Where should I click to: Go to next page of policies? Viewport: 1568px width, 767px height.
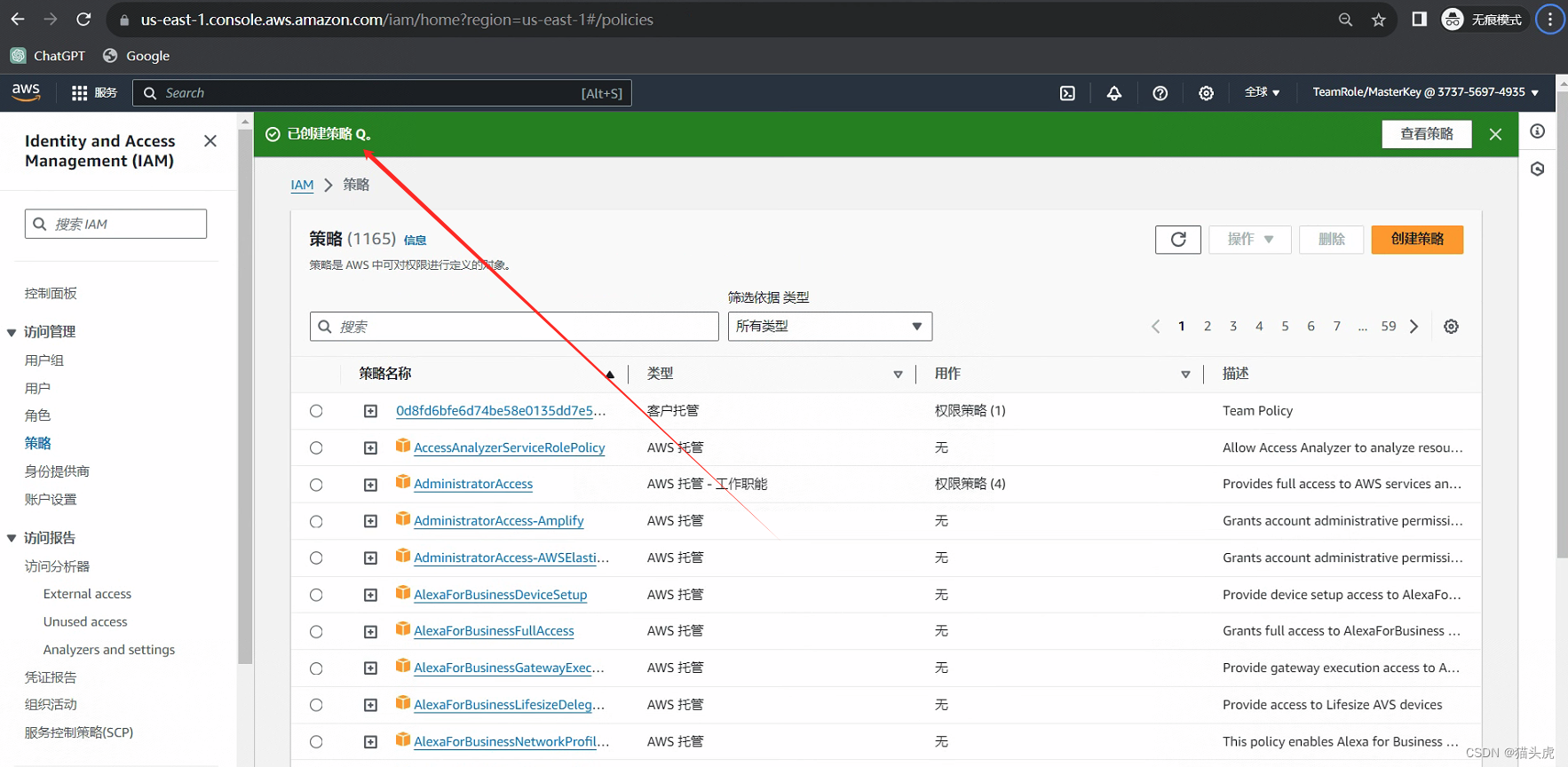[x=1414, y=327]
